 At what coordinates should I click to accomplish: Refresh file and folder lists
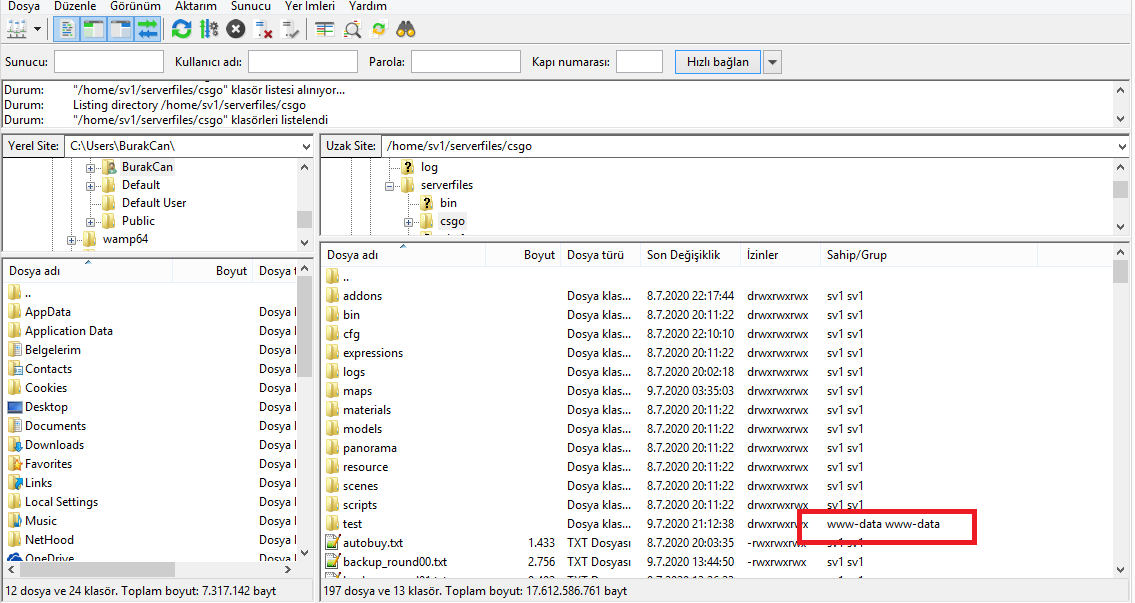coord(182,30)
